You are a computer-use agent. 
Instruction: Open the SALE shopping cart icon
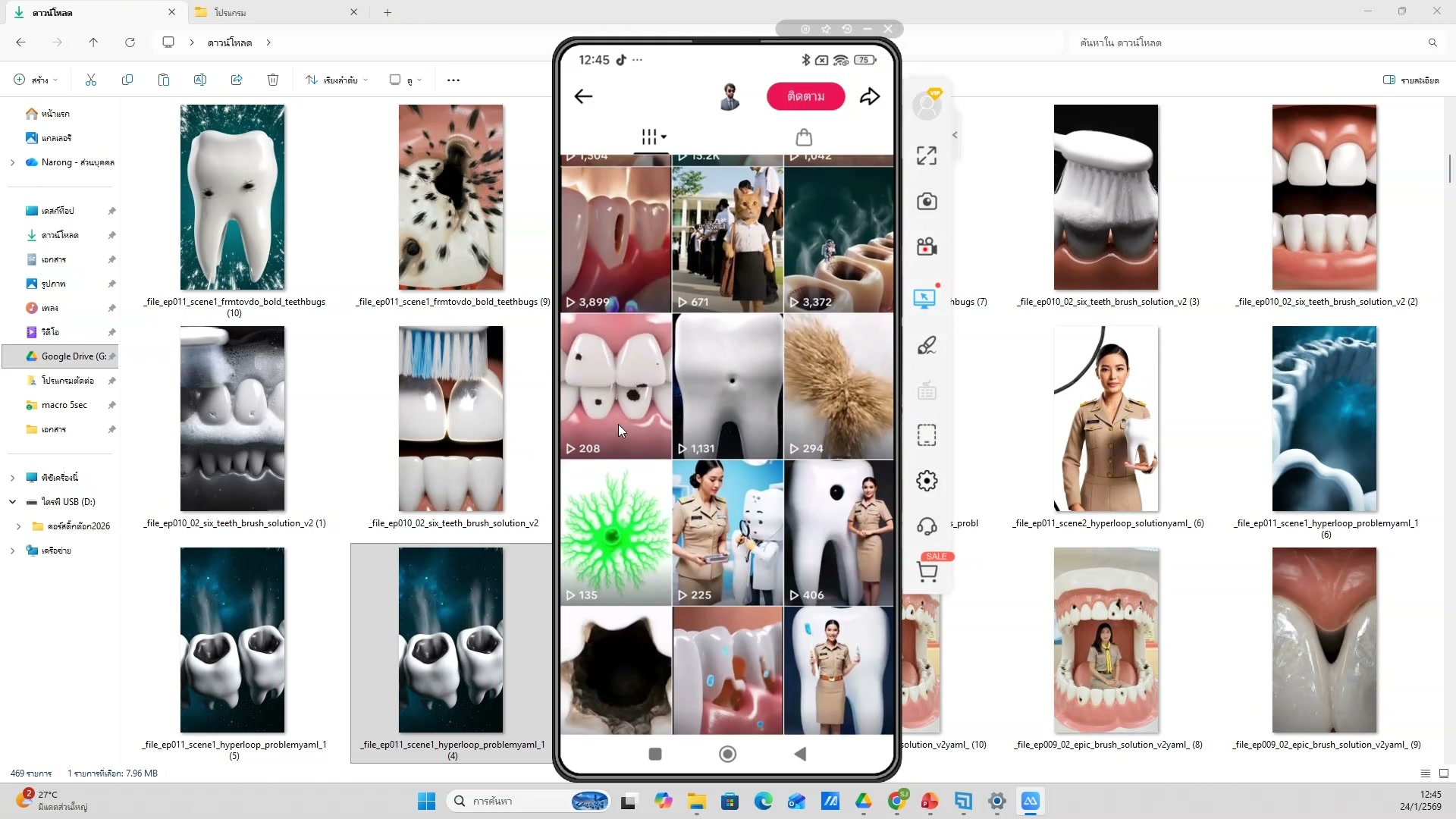pyautogui.click(x=927, y=571)
